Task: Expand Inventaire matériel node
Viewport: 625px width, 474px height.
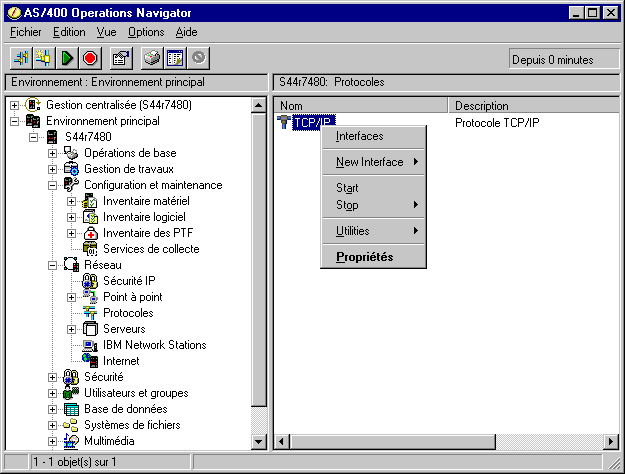Action: (x=71, y=201)
